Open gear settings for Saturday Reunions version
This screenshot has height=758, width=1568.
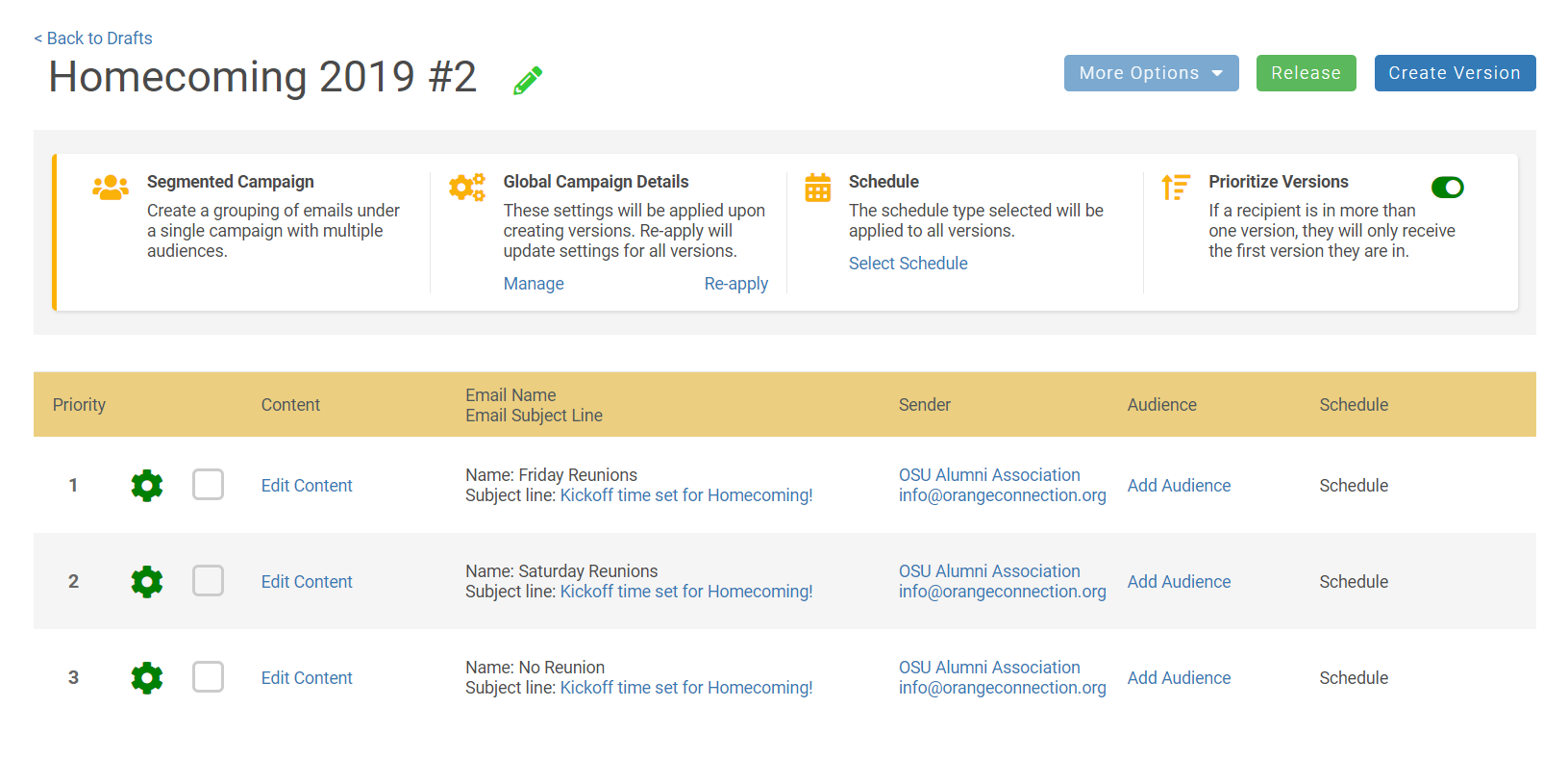[x=147, y=582]
